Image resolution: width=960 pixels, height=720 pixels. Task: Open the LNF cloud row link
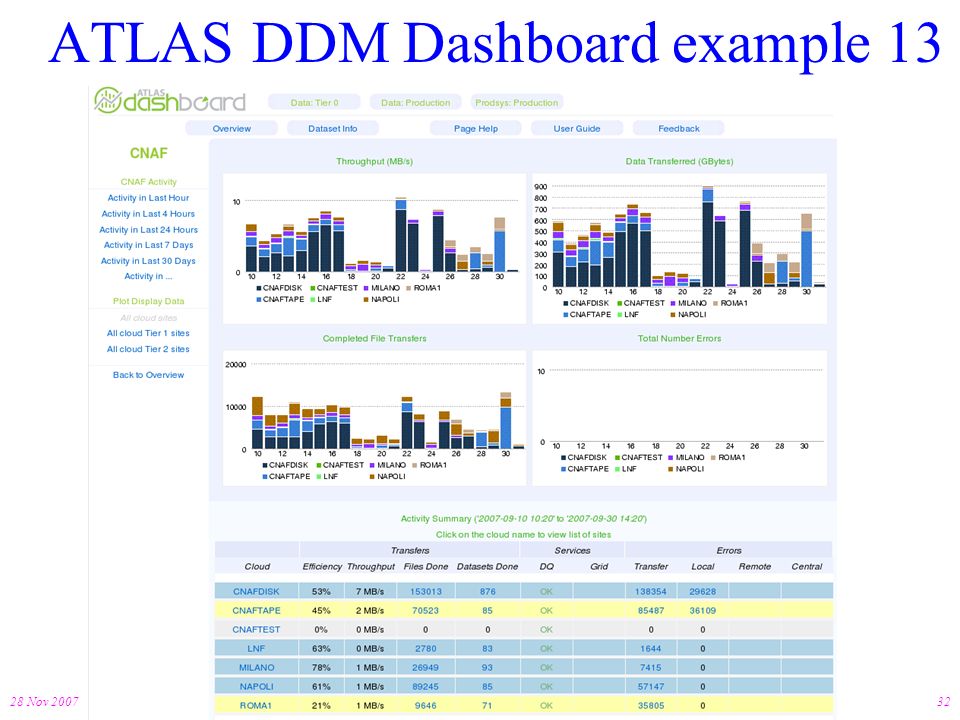coord(256,648)
